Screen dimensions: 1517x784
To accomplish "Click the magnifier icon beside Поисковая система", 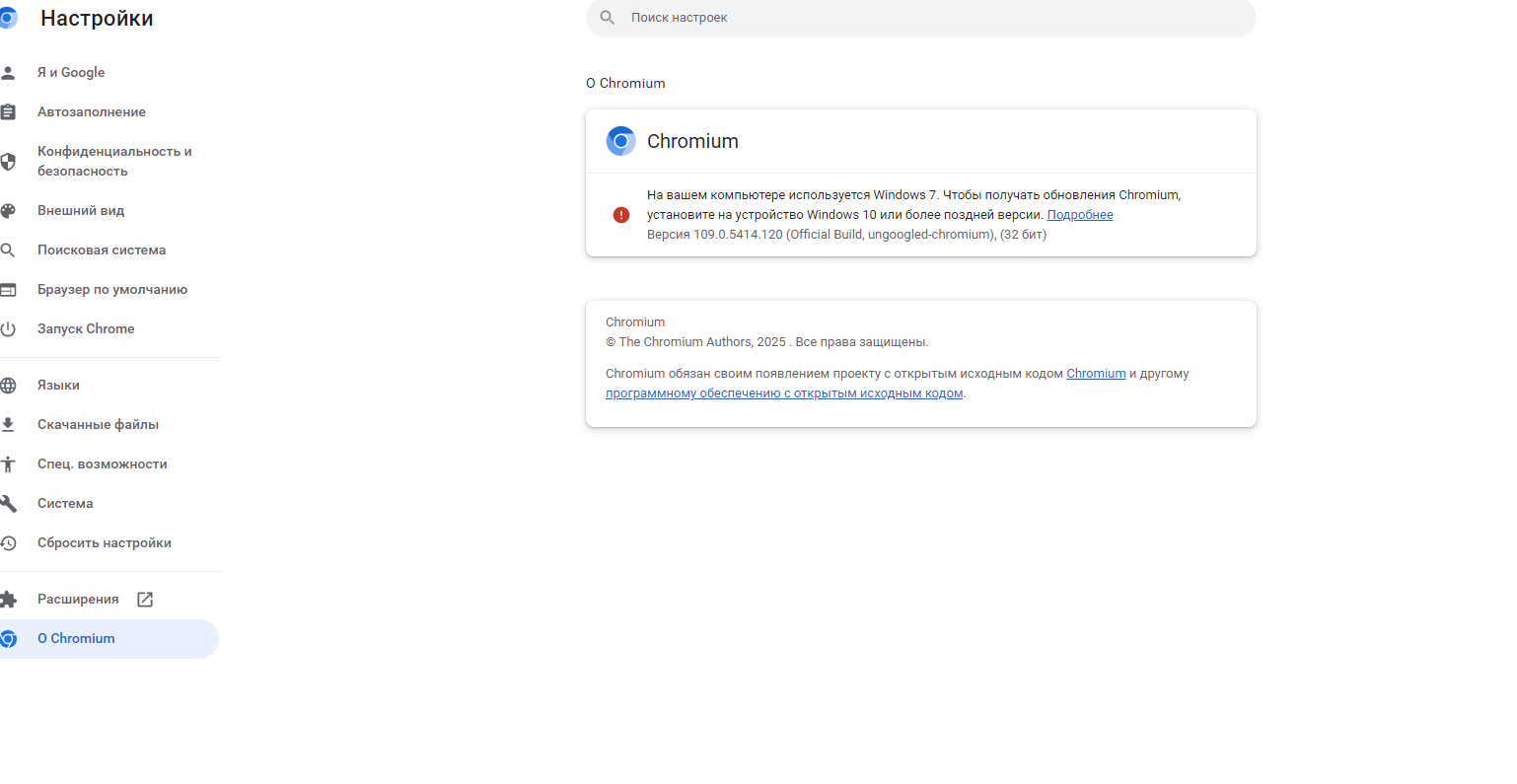I will 8,249.
